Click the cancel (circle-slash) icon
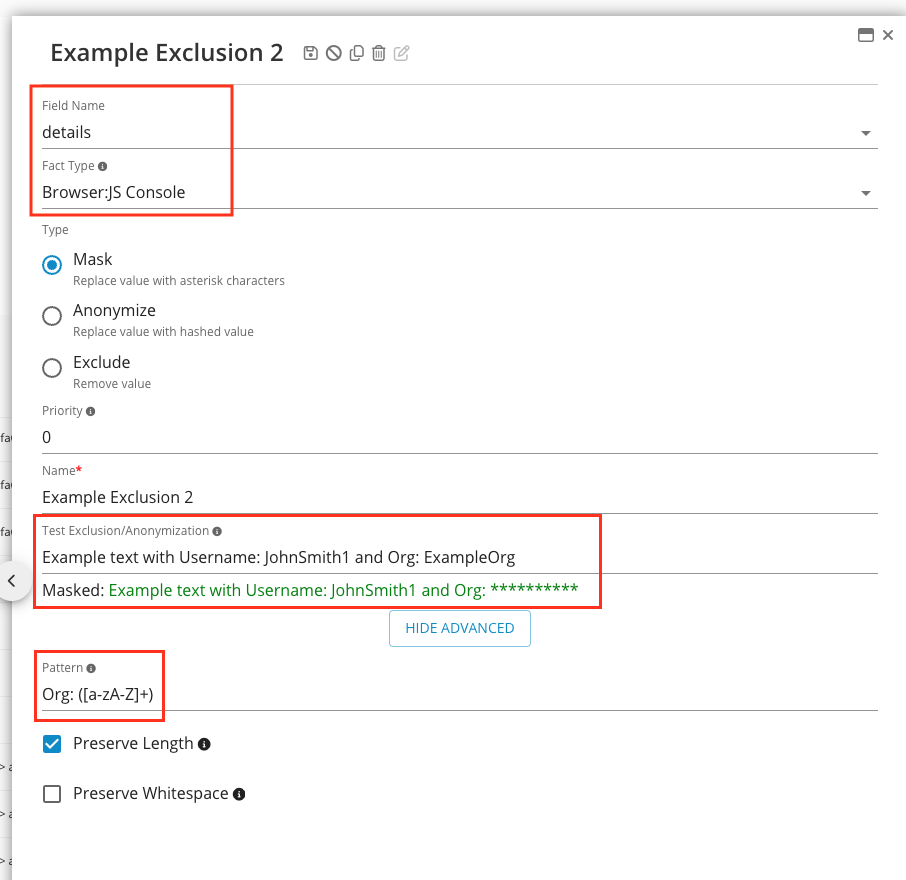 tap(333, 54)
